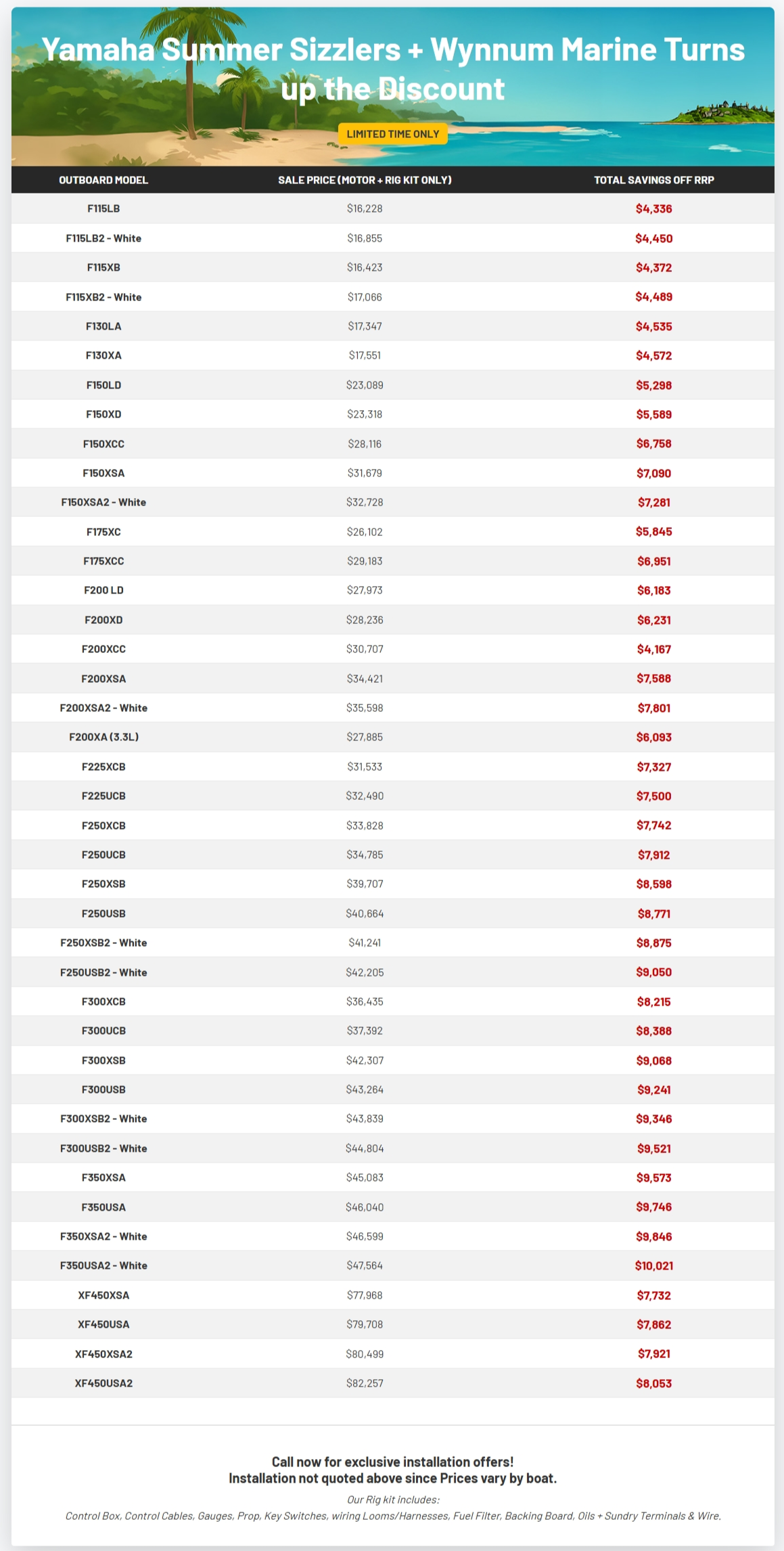Select the F150XSA2 - White model name
The width and height of the screenshot is (784, 1551).
tap(103, 502)
